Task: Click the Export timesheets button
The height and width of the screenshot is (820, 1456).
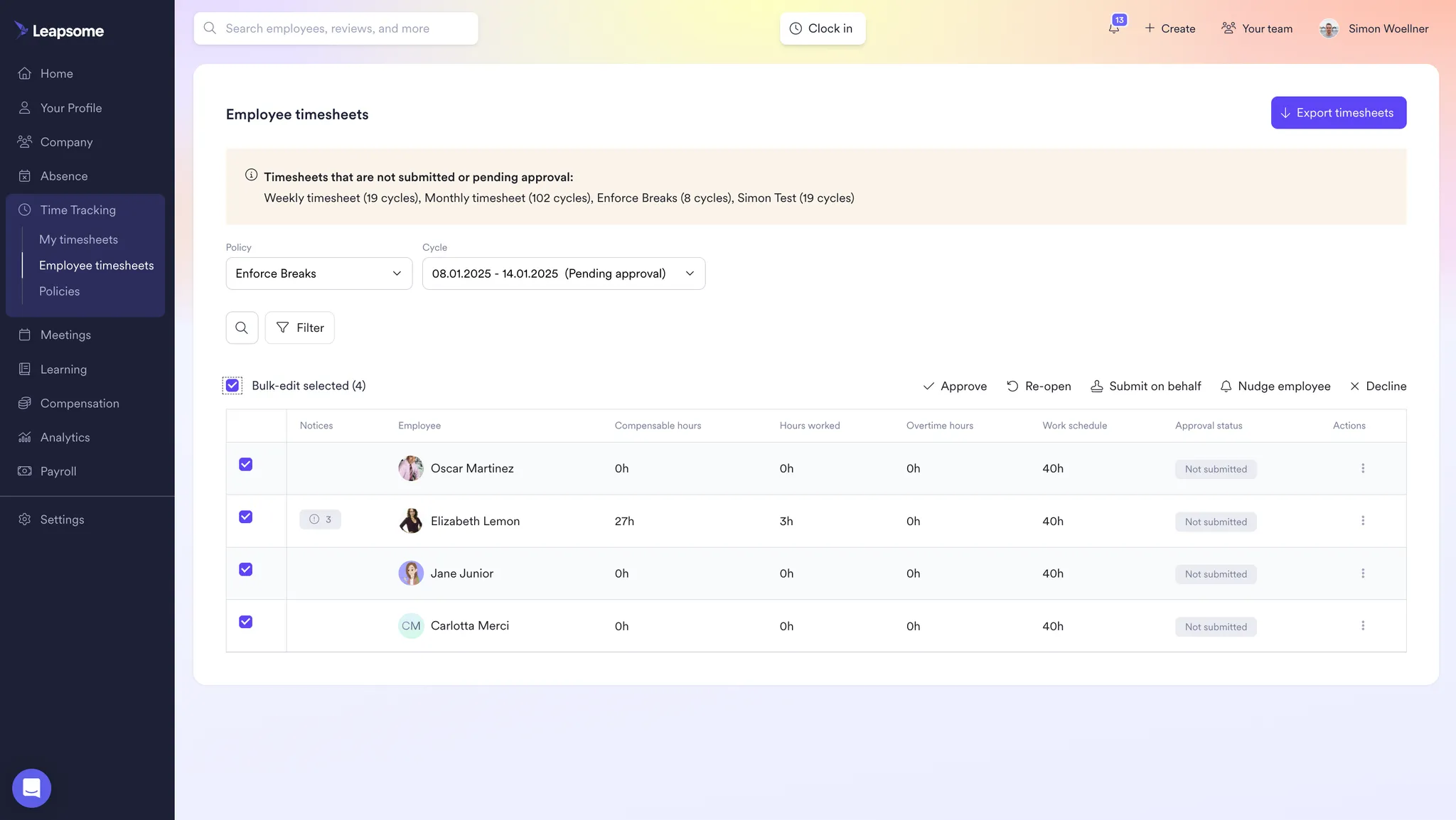Action: 1338,112
